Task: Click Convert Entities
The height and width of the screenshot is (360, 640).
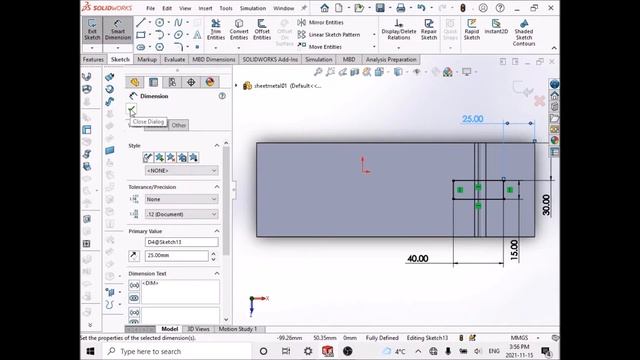Action: [239, 30]
